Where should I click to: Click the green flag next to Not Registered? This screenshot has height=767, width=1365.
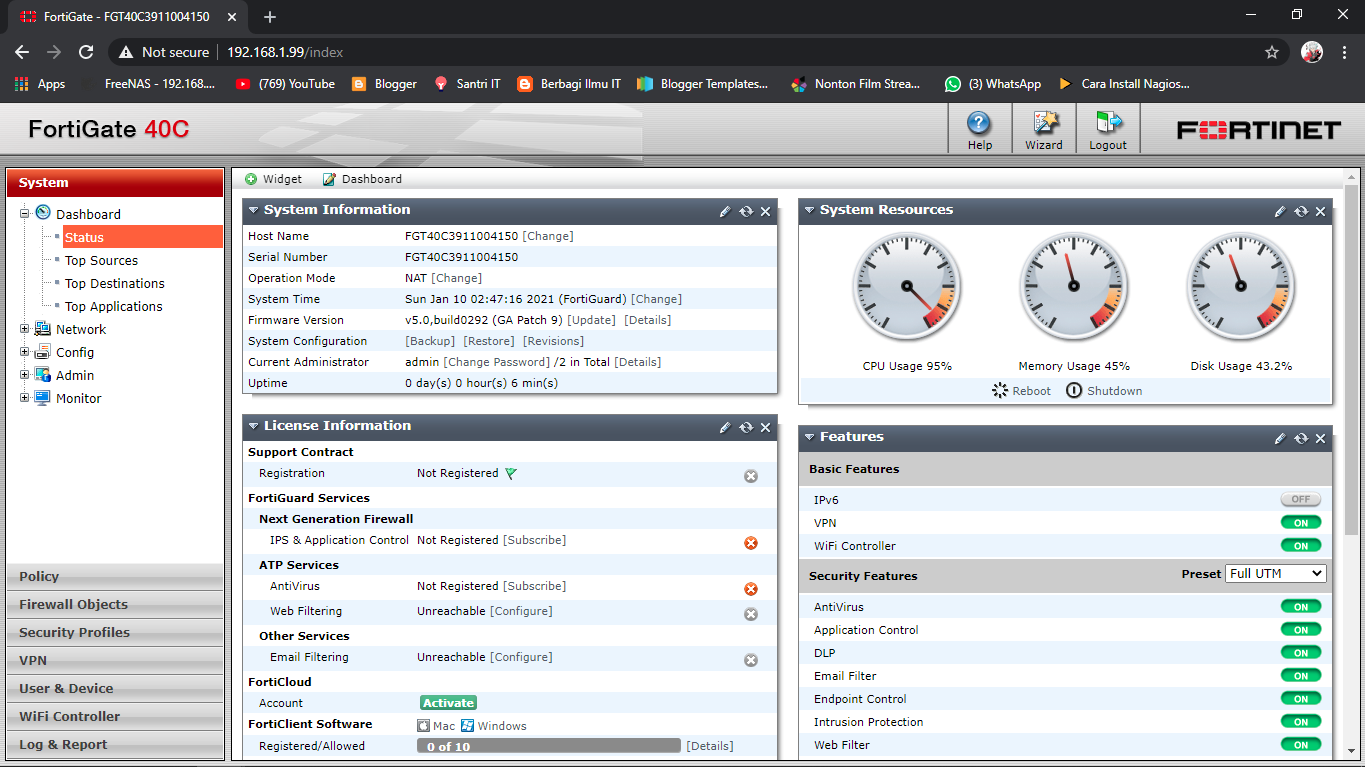point(511,473)
